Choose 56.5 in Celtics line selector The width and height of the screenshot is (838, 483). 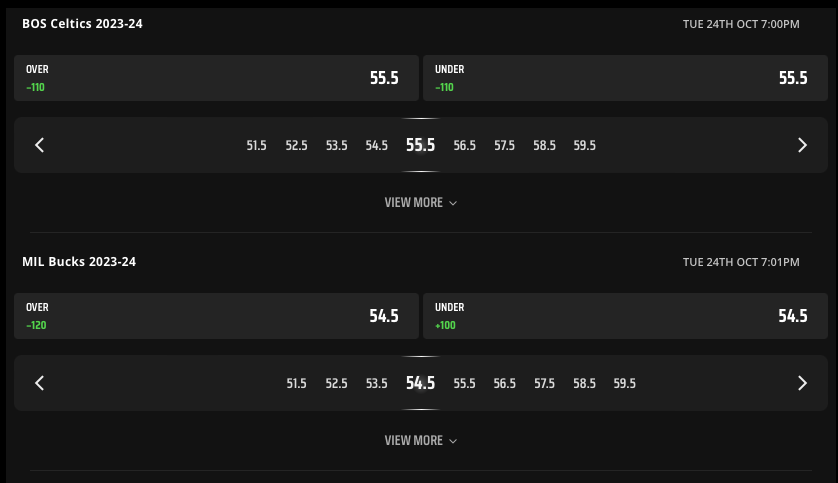tap(464, 145)
